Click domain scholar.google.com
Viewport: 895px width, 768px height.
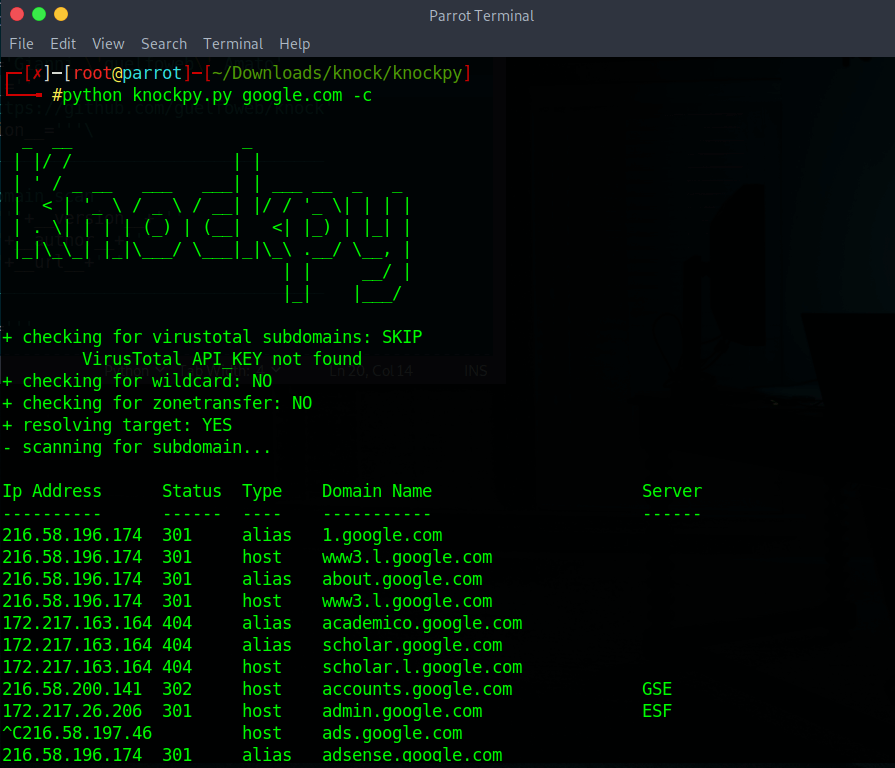pyautogui.click(x=412, y=645)
